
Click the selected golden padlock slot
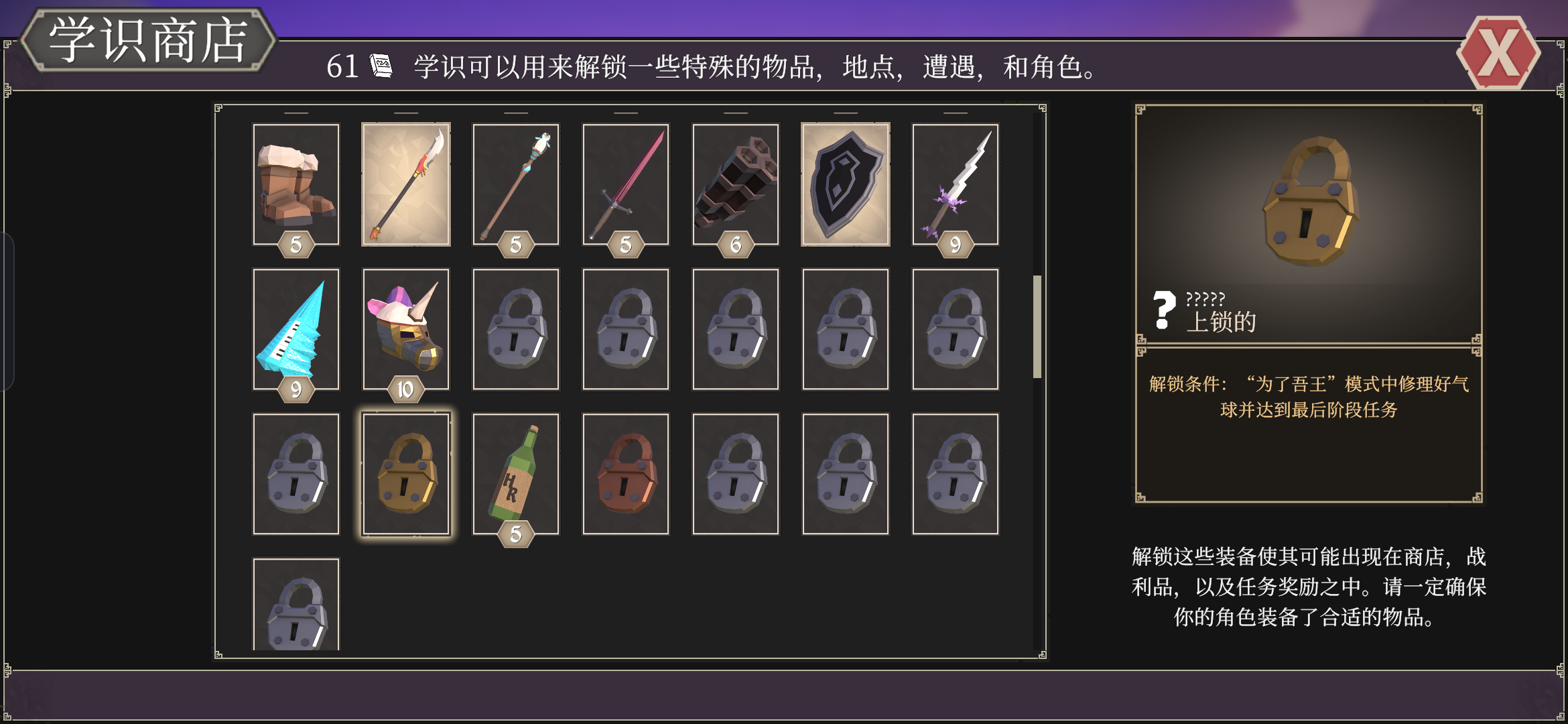(406, 474)
